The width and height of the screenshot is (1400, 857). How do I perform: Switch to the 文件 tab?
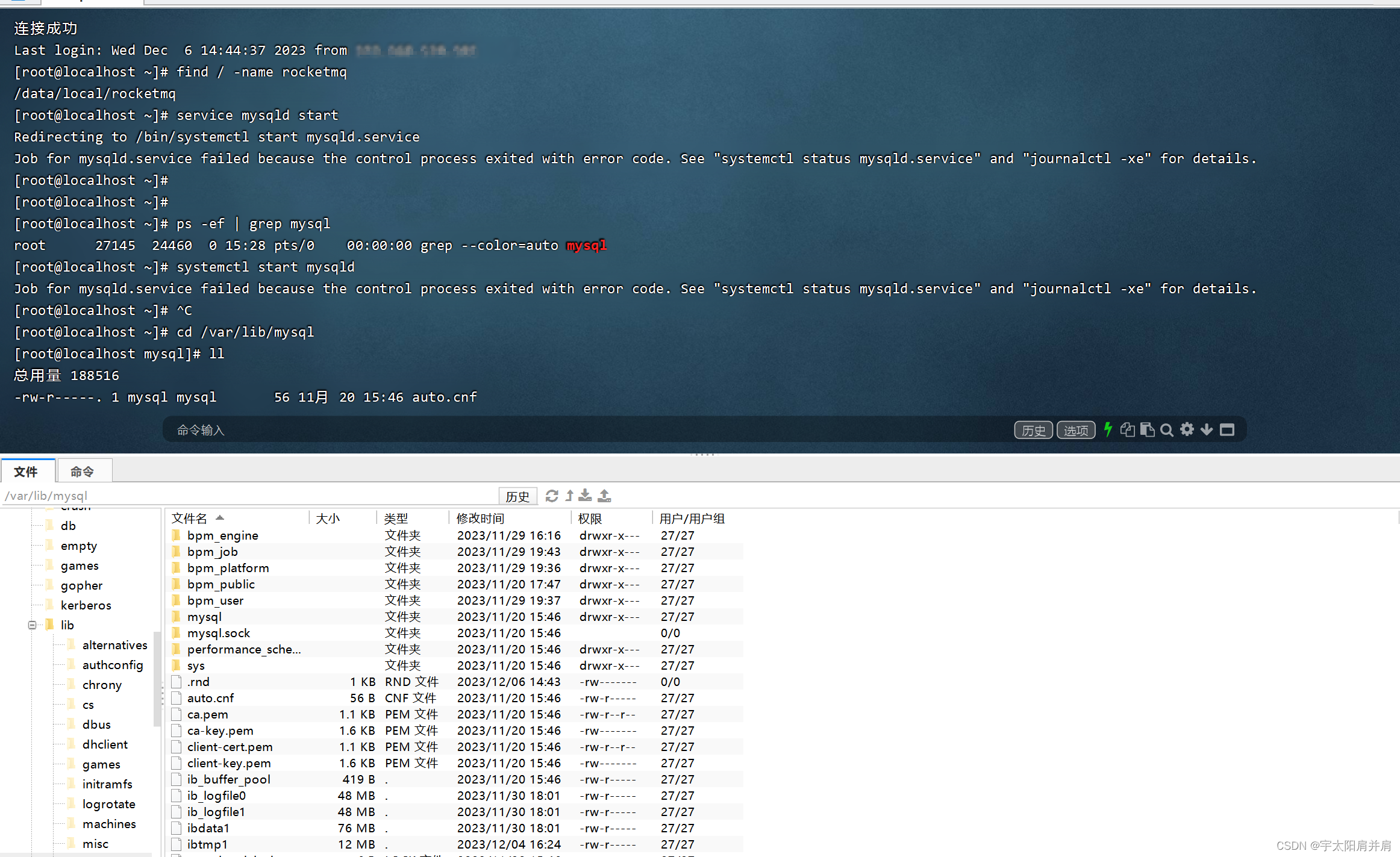[28, 472]
